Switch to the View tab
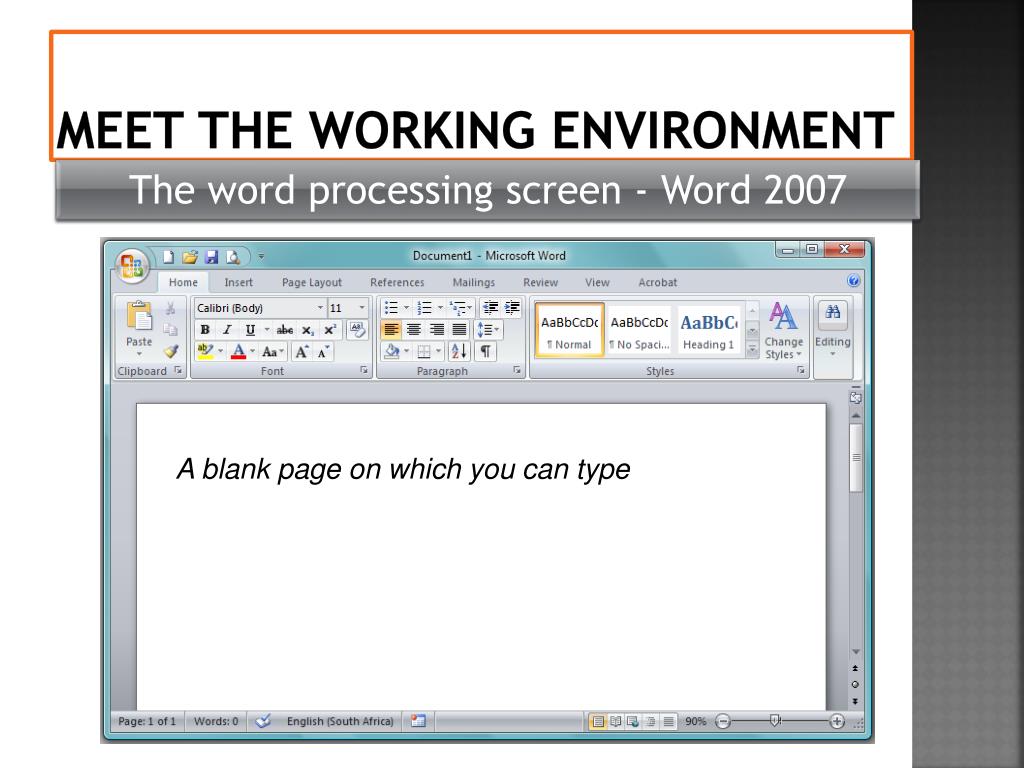Image resolution: width=1024 pixels, height=768 pixels. (x=597, y=282)
